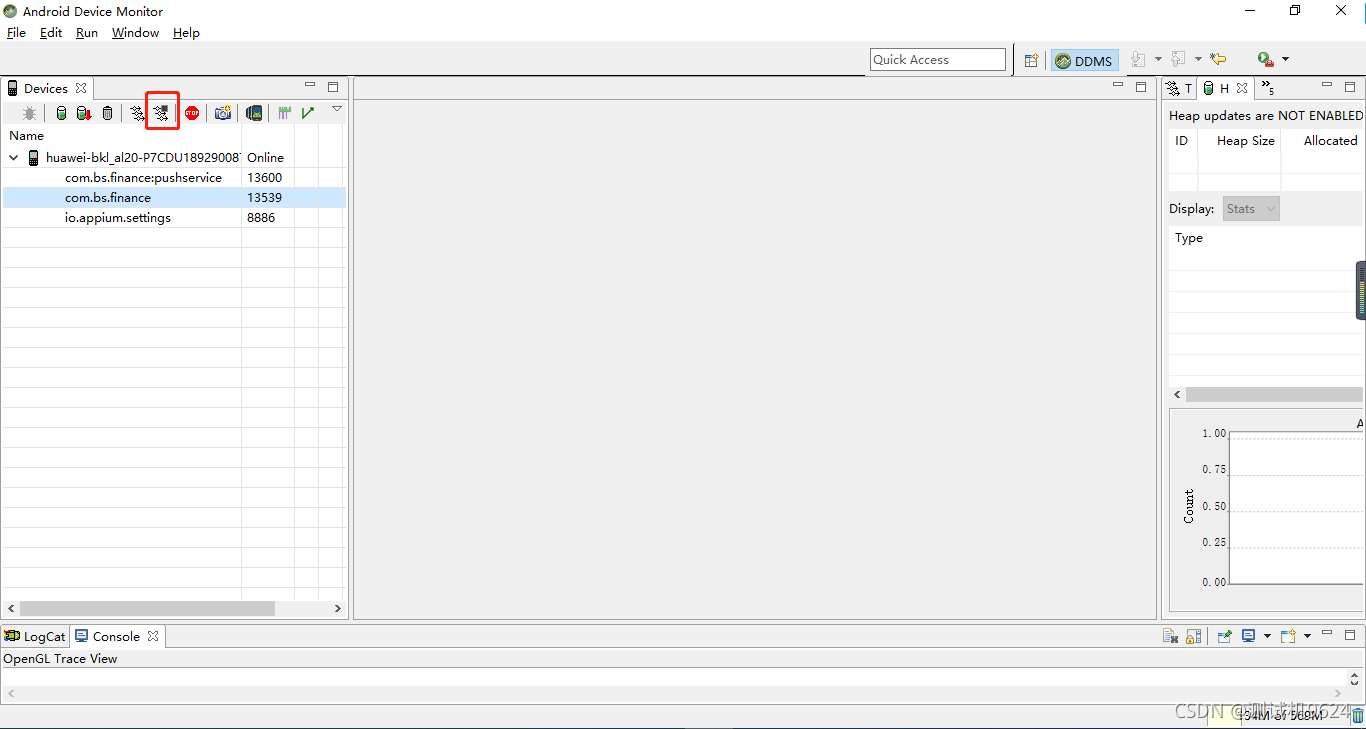Image resolution: width=1366 pixels, height=729 pixels.
Task: Click the Quick Access search field
Action: 938,60
